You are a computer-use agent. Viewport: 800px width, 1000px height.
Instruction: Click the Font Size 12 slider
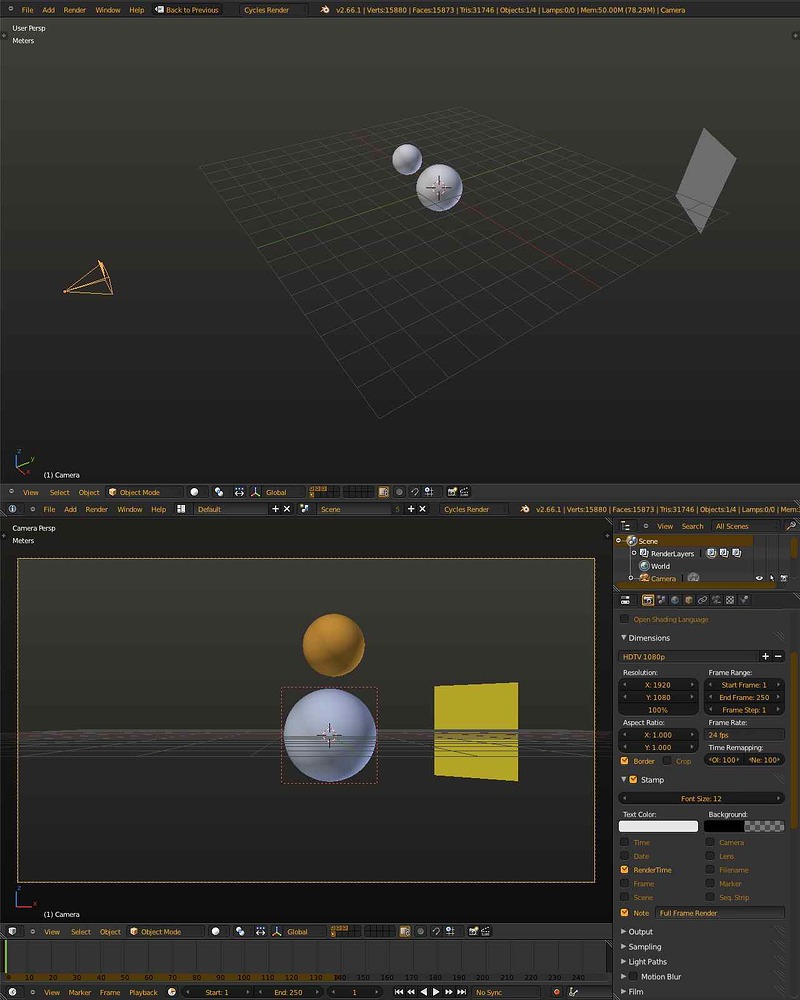(x=701, y=798)
